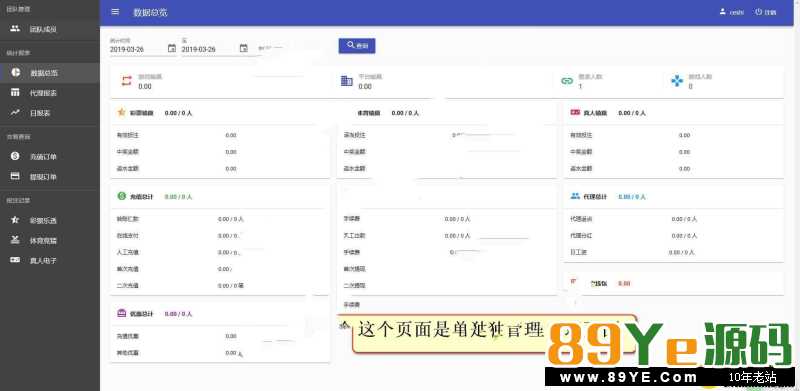800x391 pixels.
Task: Open the 充值订单 dollar sign sidebar item
Action: pos(49,157)
